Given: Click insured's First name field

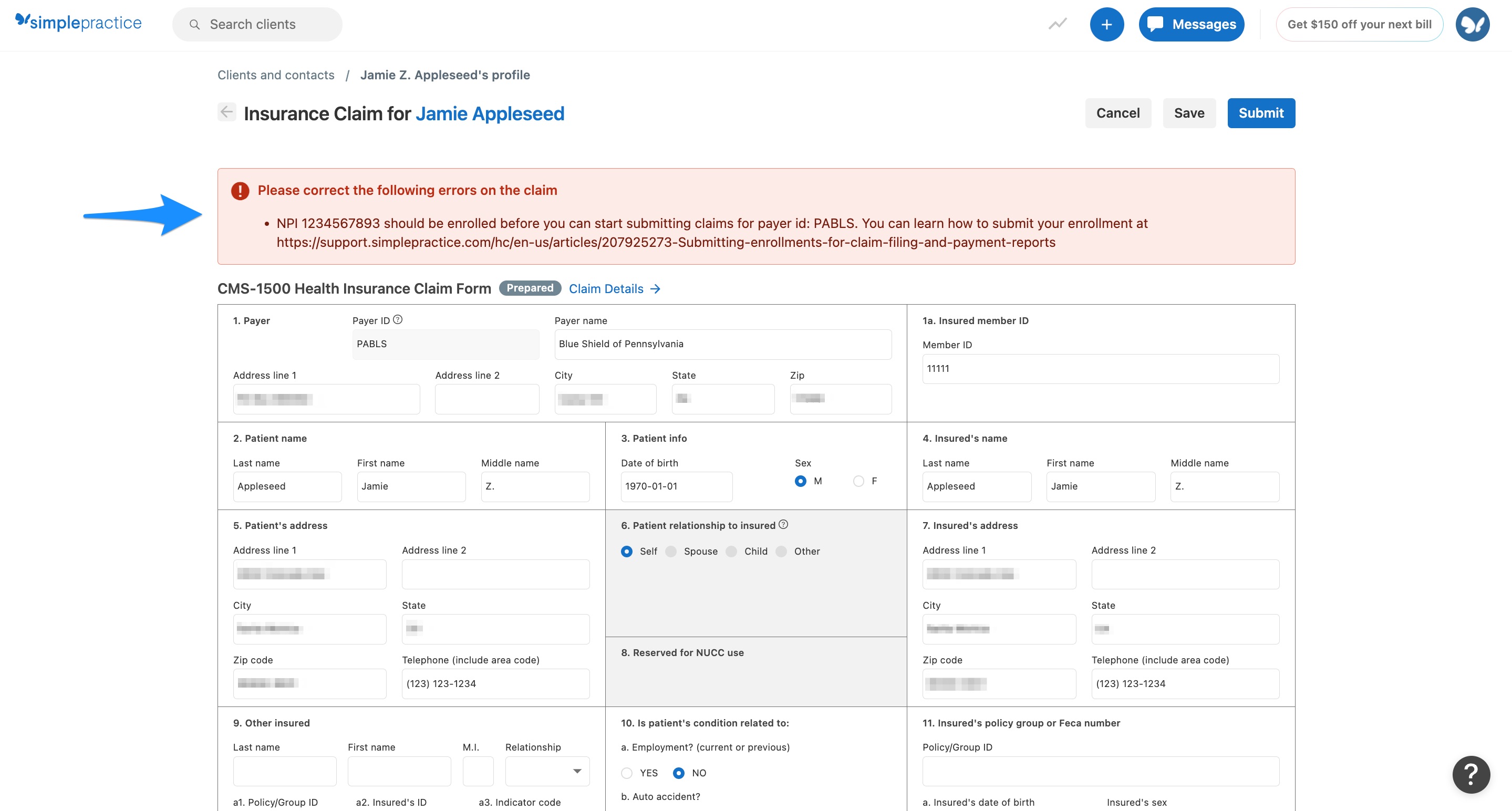Looking at the screenshot, I should [x=1101, y=486].
